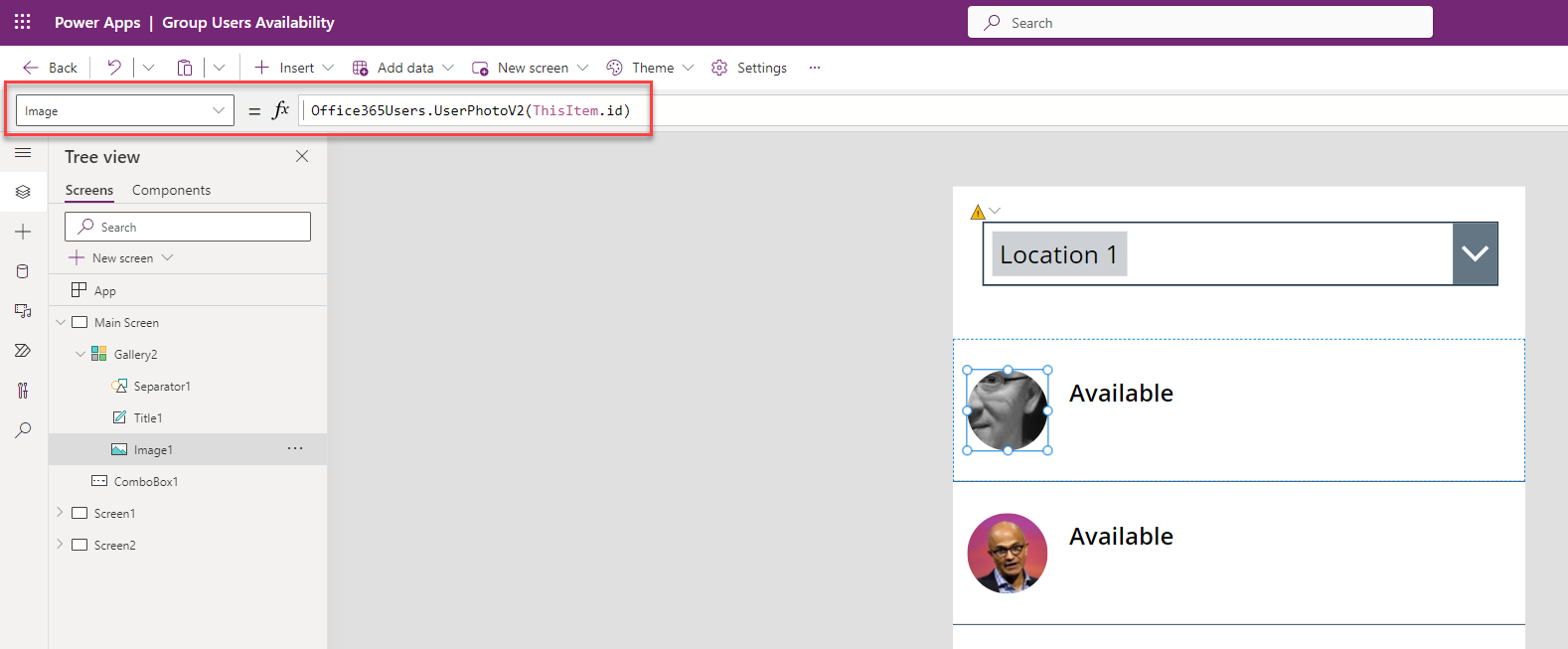
Task: Open the Insert plus icon in left rail
Action: tap(23, 232)
